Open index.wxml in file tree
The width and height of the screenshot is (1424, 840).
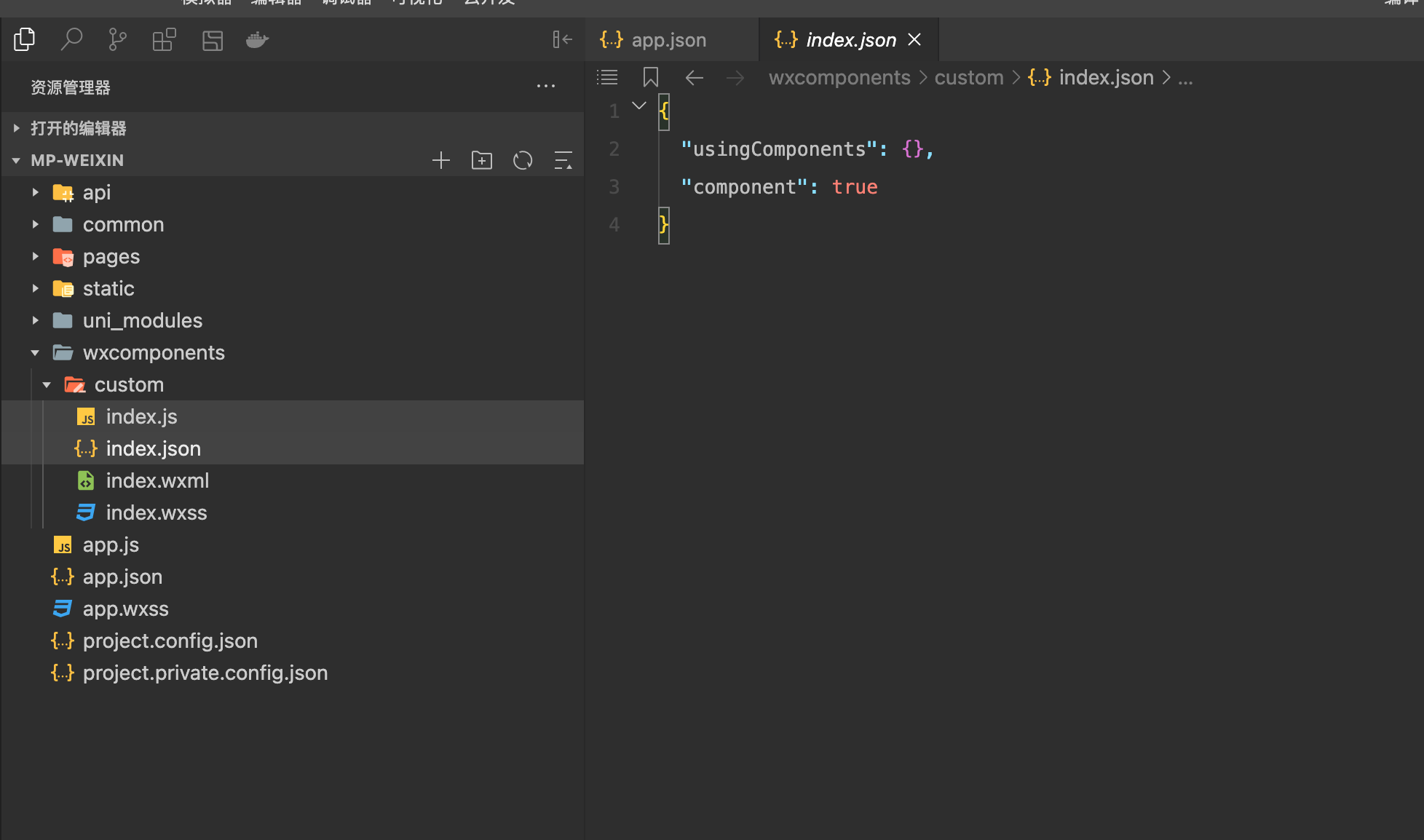pos(157,480)
